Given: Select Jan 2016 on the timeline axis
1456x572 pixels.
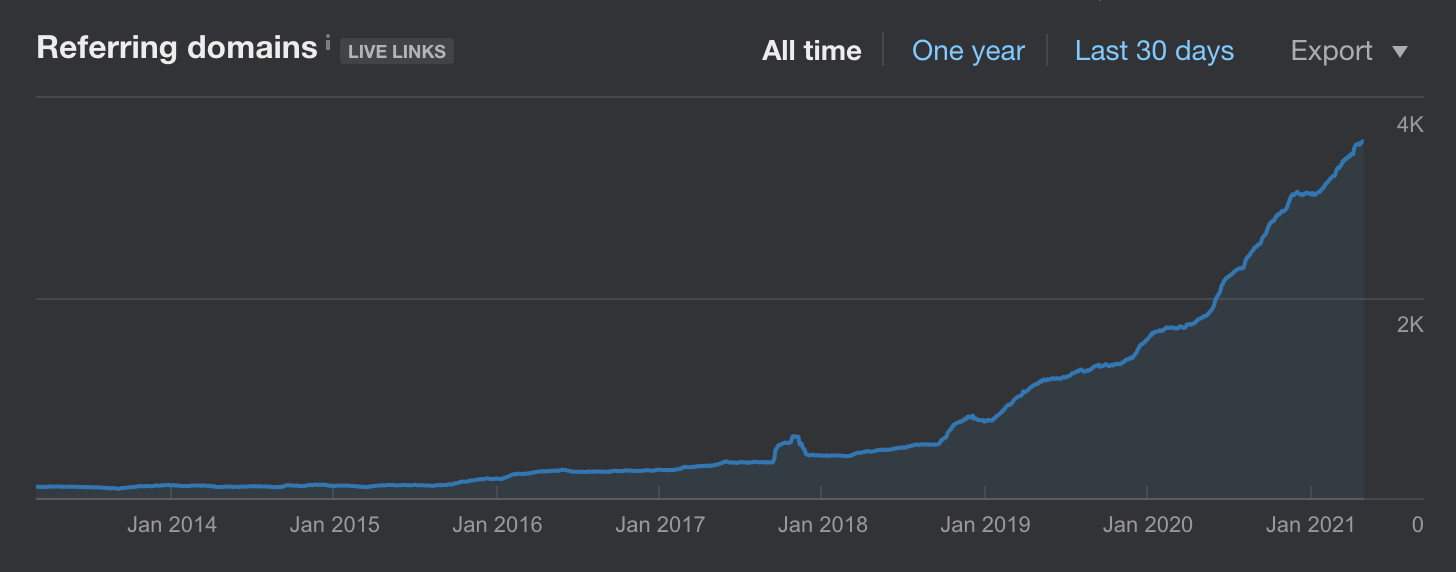Looking at the screenshot, I should [497, 525].
